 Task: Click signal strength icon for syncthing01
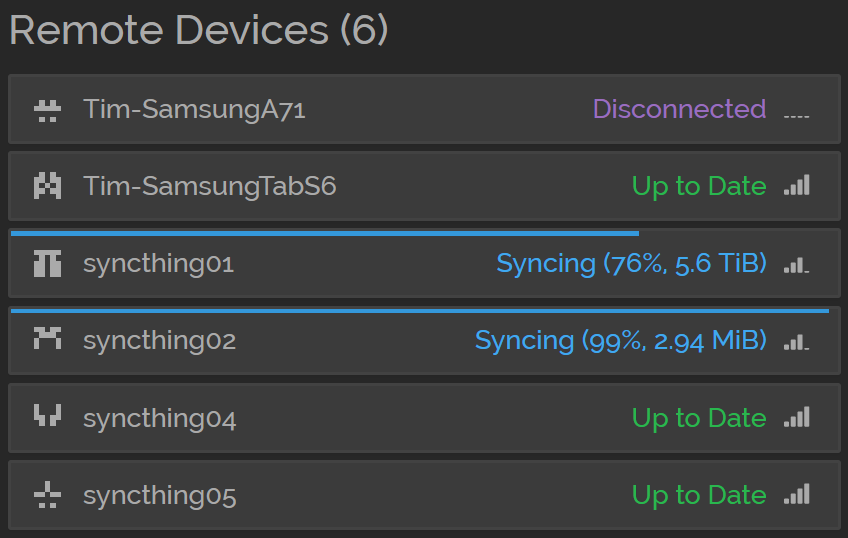[x=797, y=263]
